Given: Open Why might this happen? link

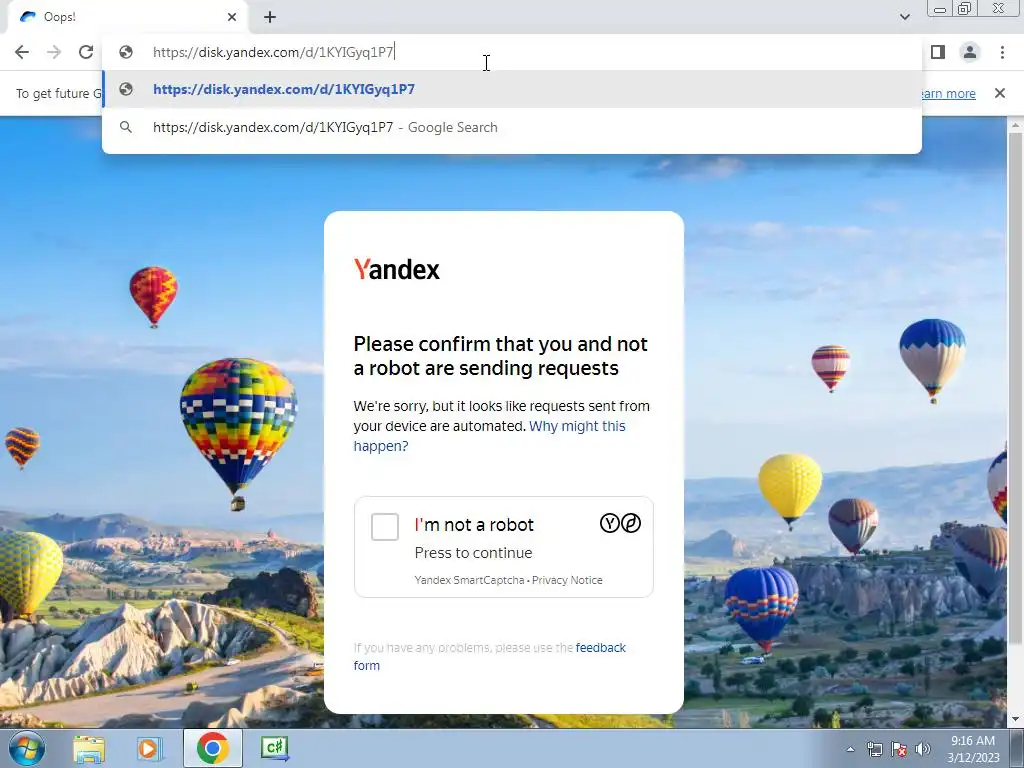Looking at the screenshot, I should tap(490, 436).
